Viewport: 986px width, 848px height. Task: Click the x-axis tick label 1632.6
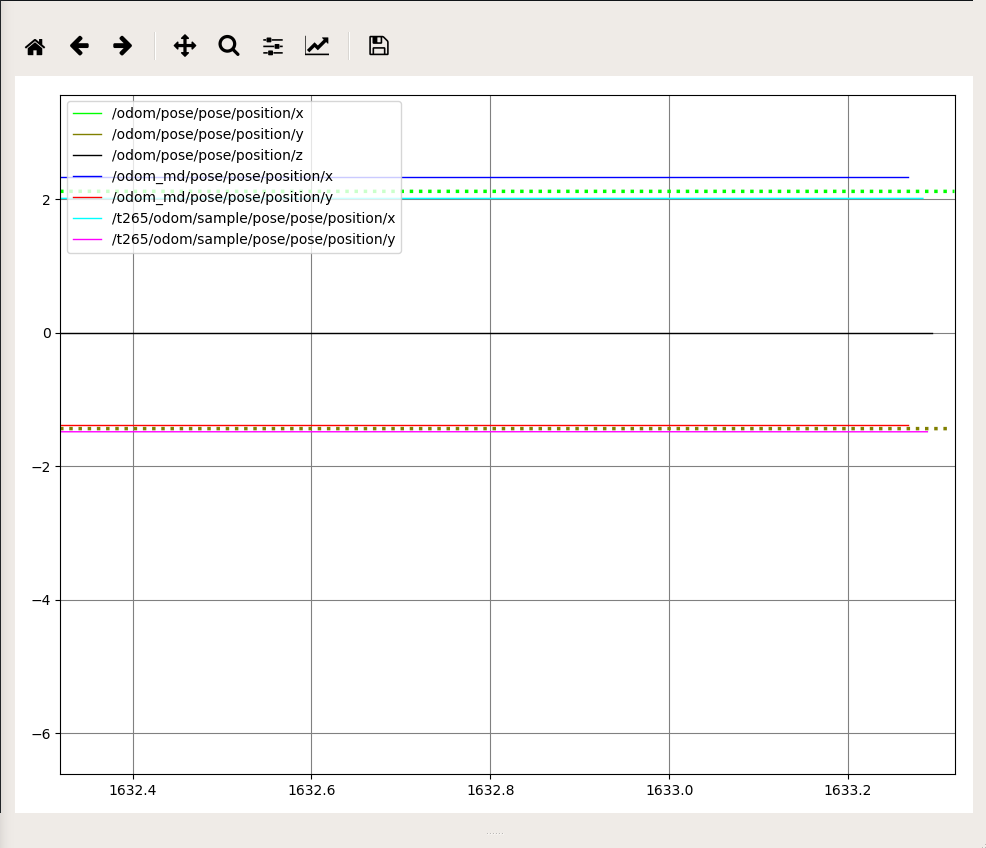point(311,790)
